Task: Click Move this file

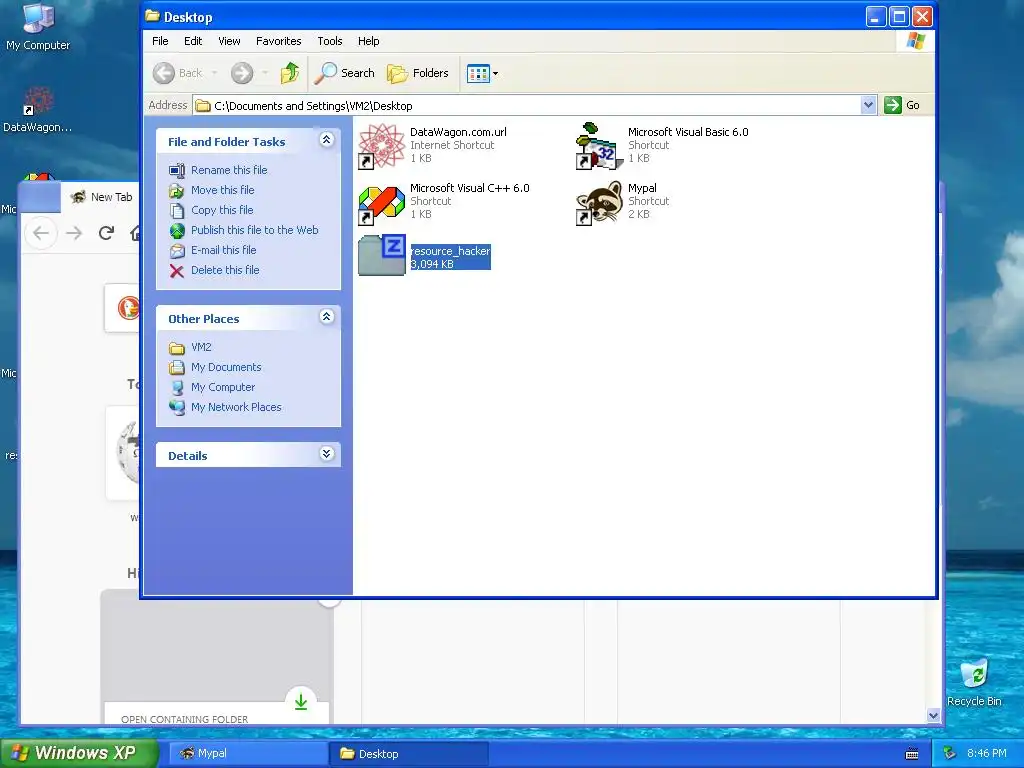Action: click(223, 190)
